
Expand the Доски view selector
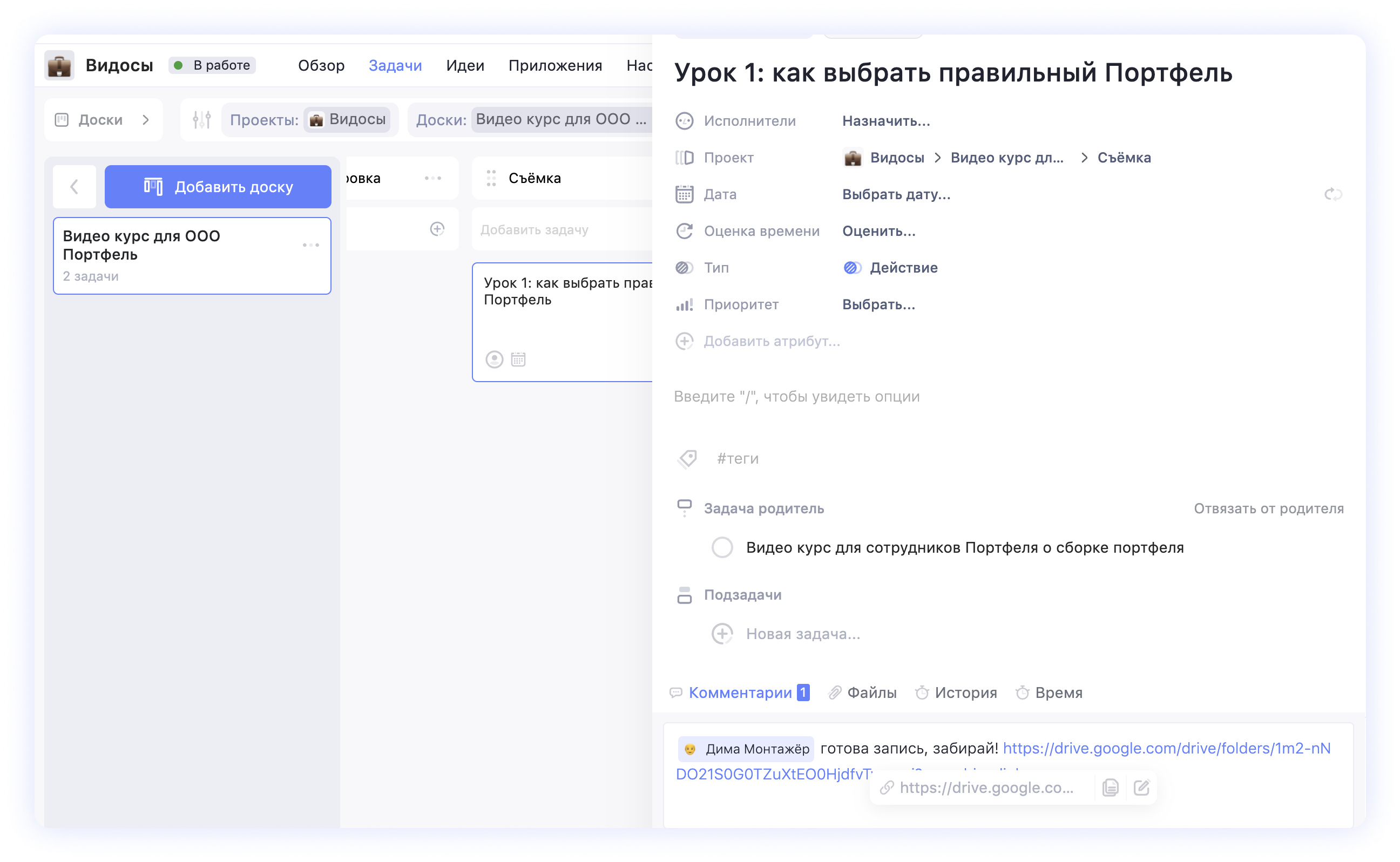[103, 120]
